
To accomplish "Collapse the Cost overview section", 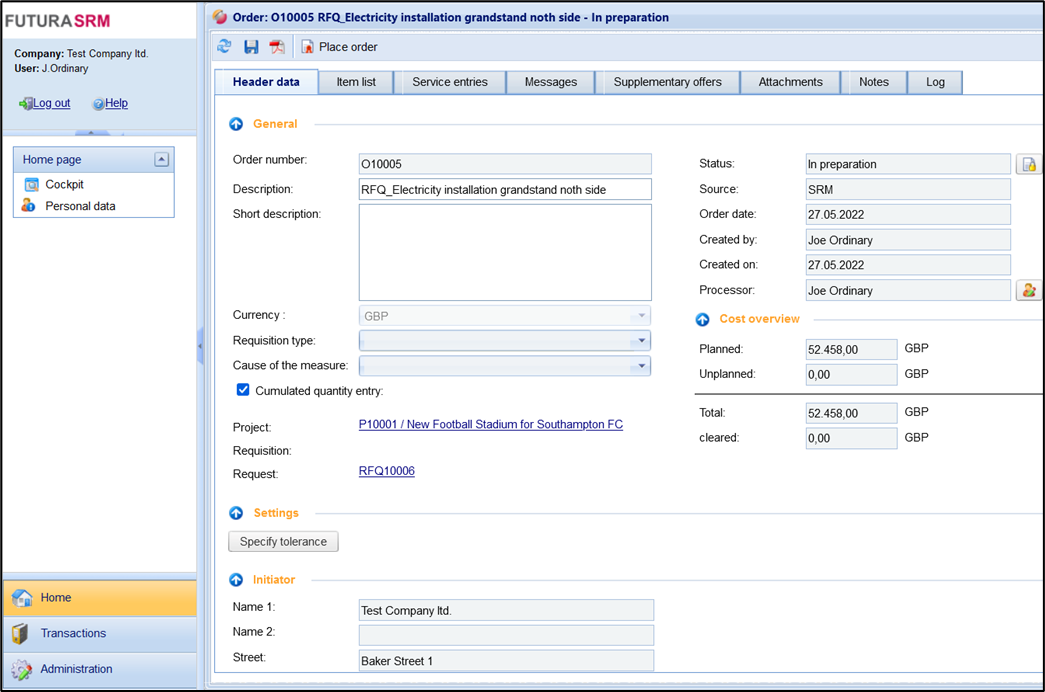I will [x=703, y=319].
